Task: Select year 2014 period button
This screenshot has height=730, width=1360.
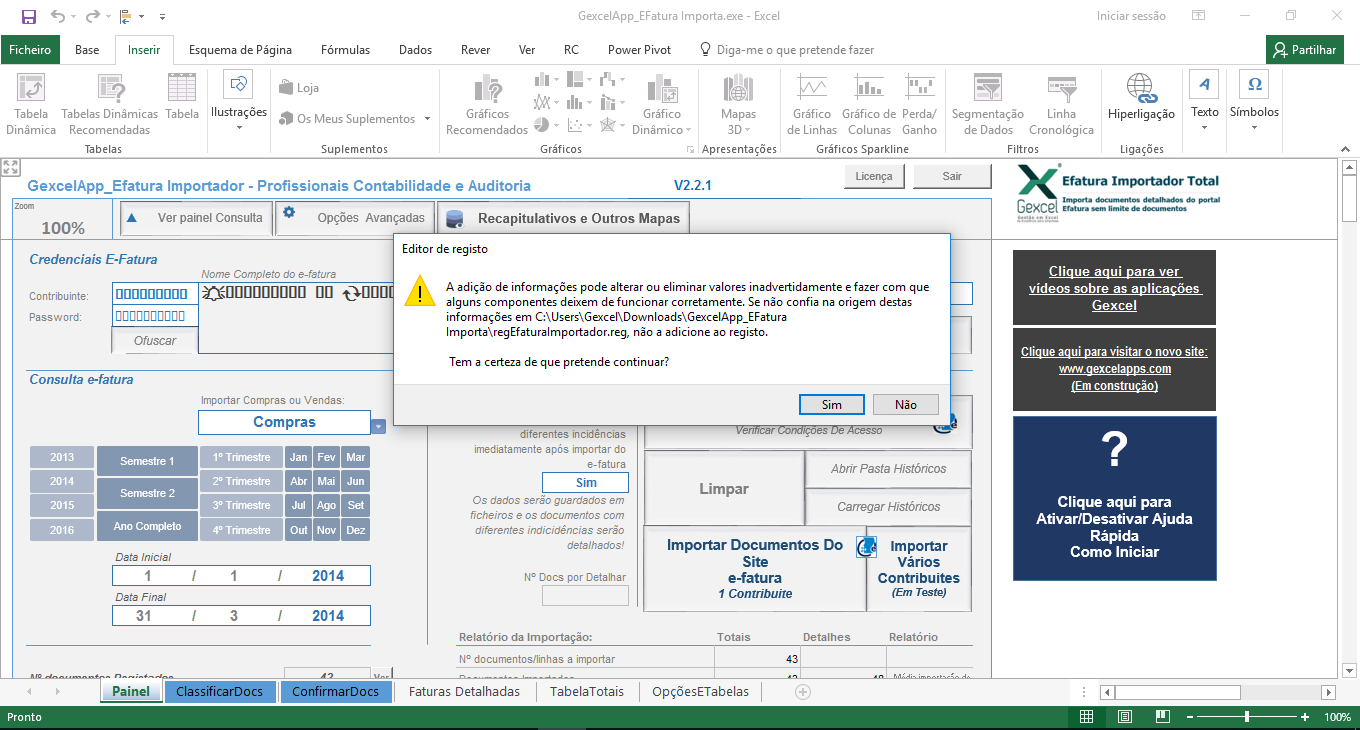Action: 62,481
